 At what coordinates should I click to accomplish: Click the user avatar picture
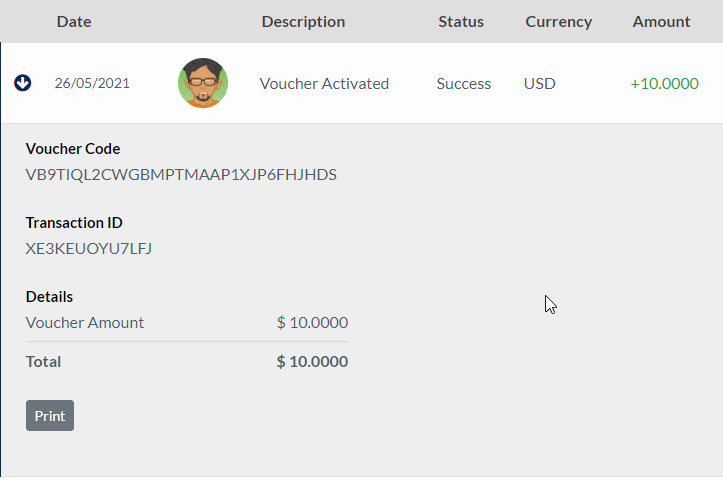point(203,83)
